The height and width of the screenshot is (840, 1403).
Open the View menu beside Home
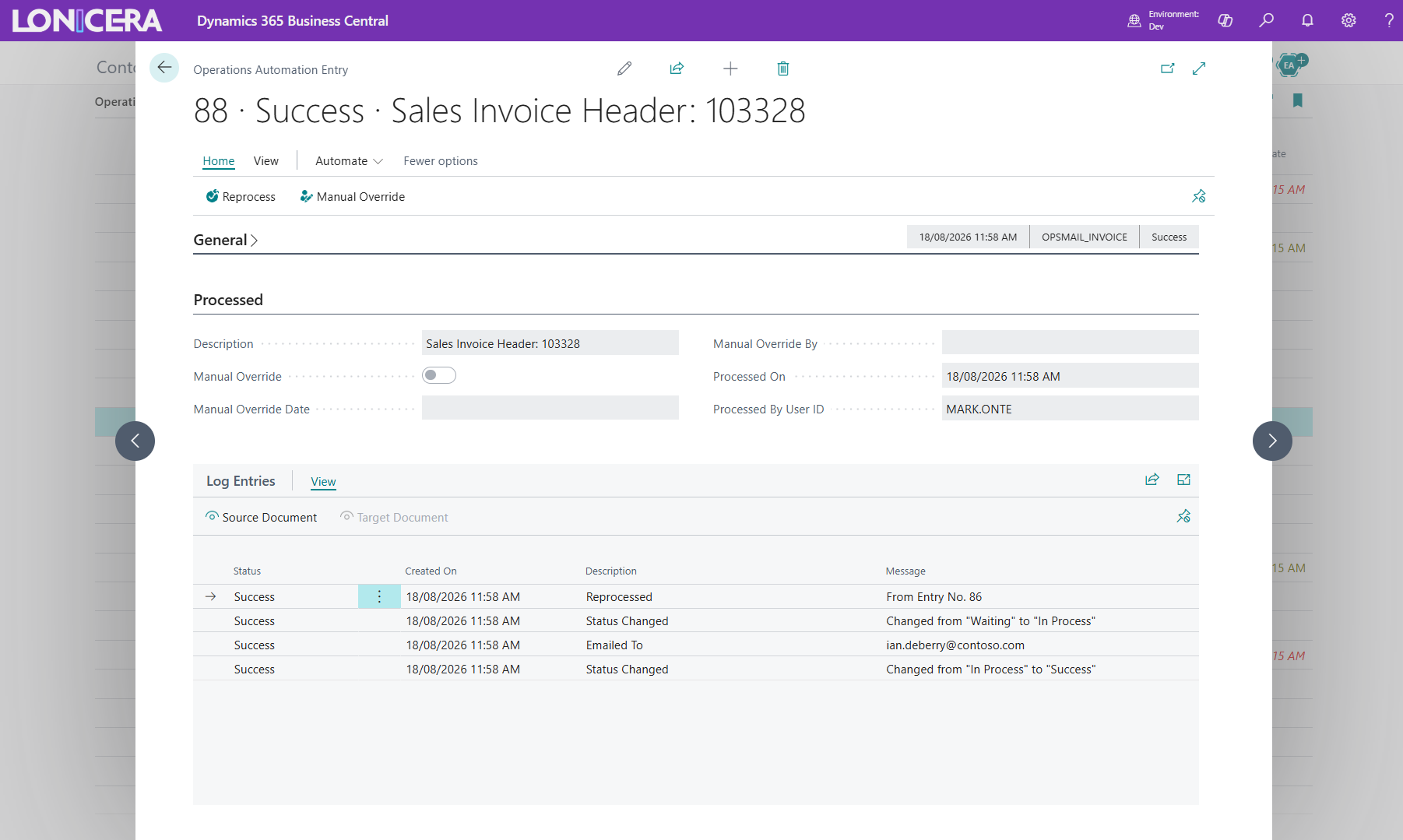[x=266, y=161]
